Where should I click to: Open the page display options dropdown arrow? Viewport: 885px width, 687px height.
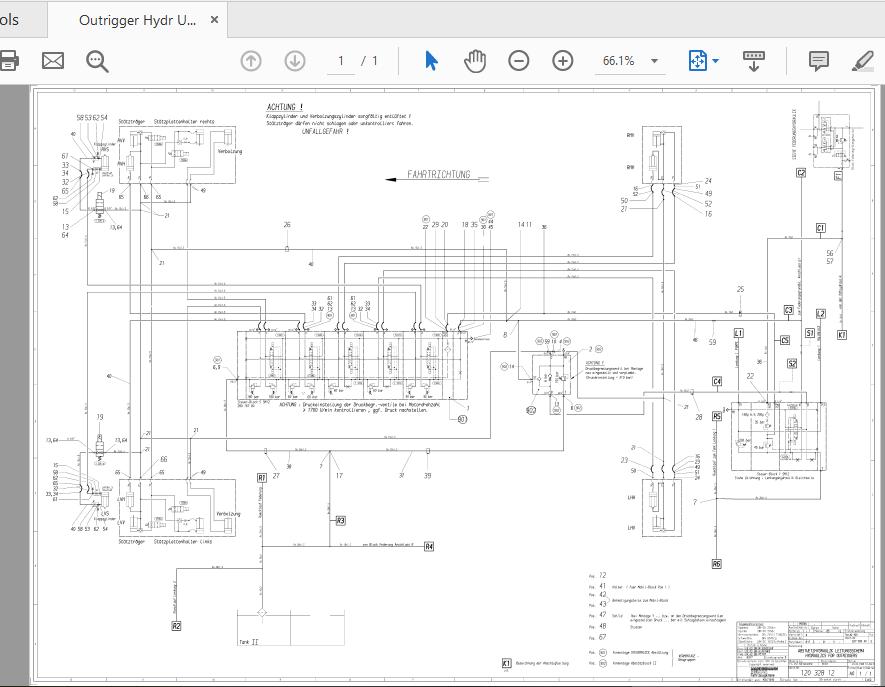tap(716, 60)
